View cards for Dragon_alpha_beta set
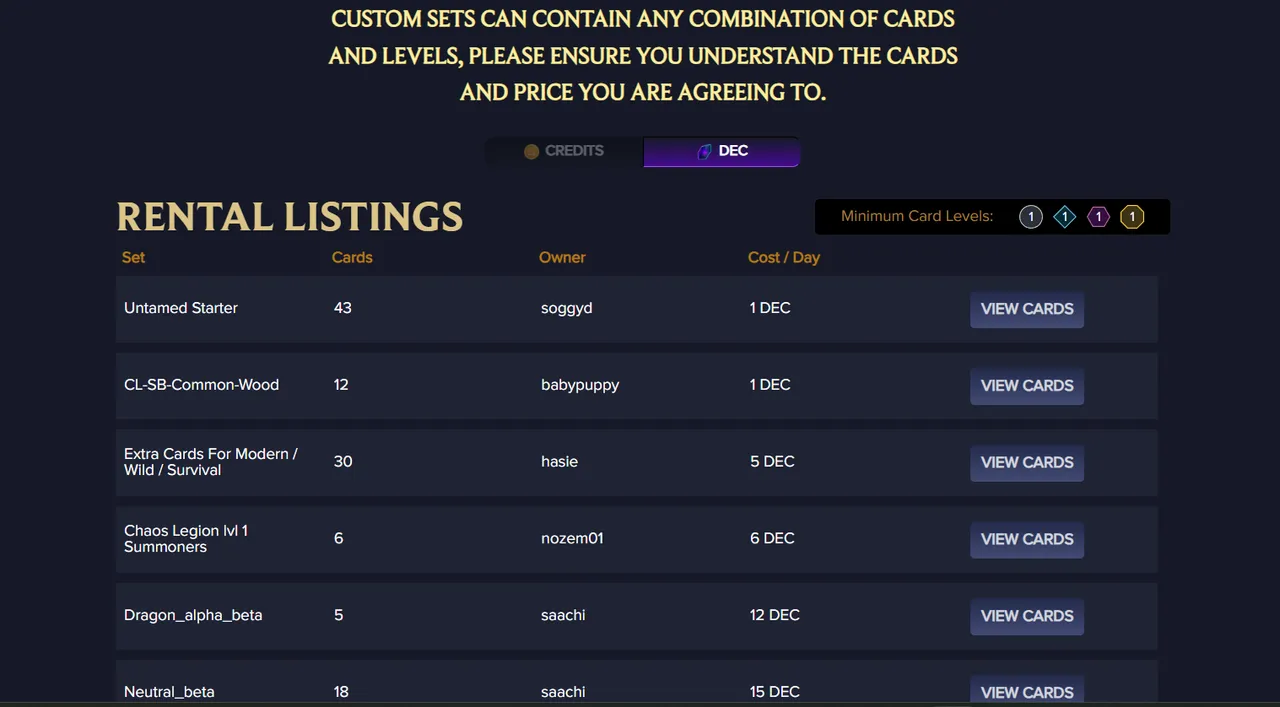This screenshot has width=1280, height=707. (x=1027, y=617)
